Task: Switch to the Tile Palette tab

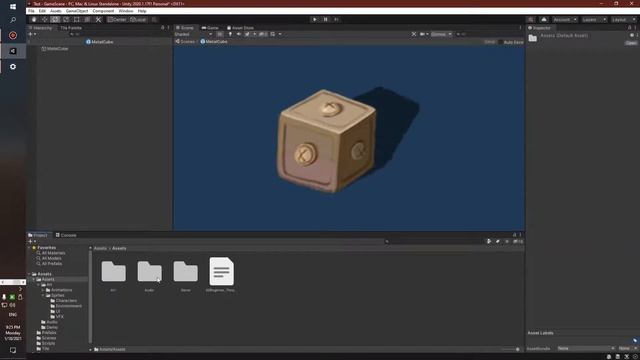Action: (x=71, y=28)
